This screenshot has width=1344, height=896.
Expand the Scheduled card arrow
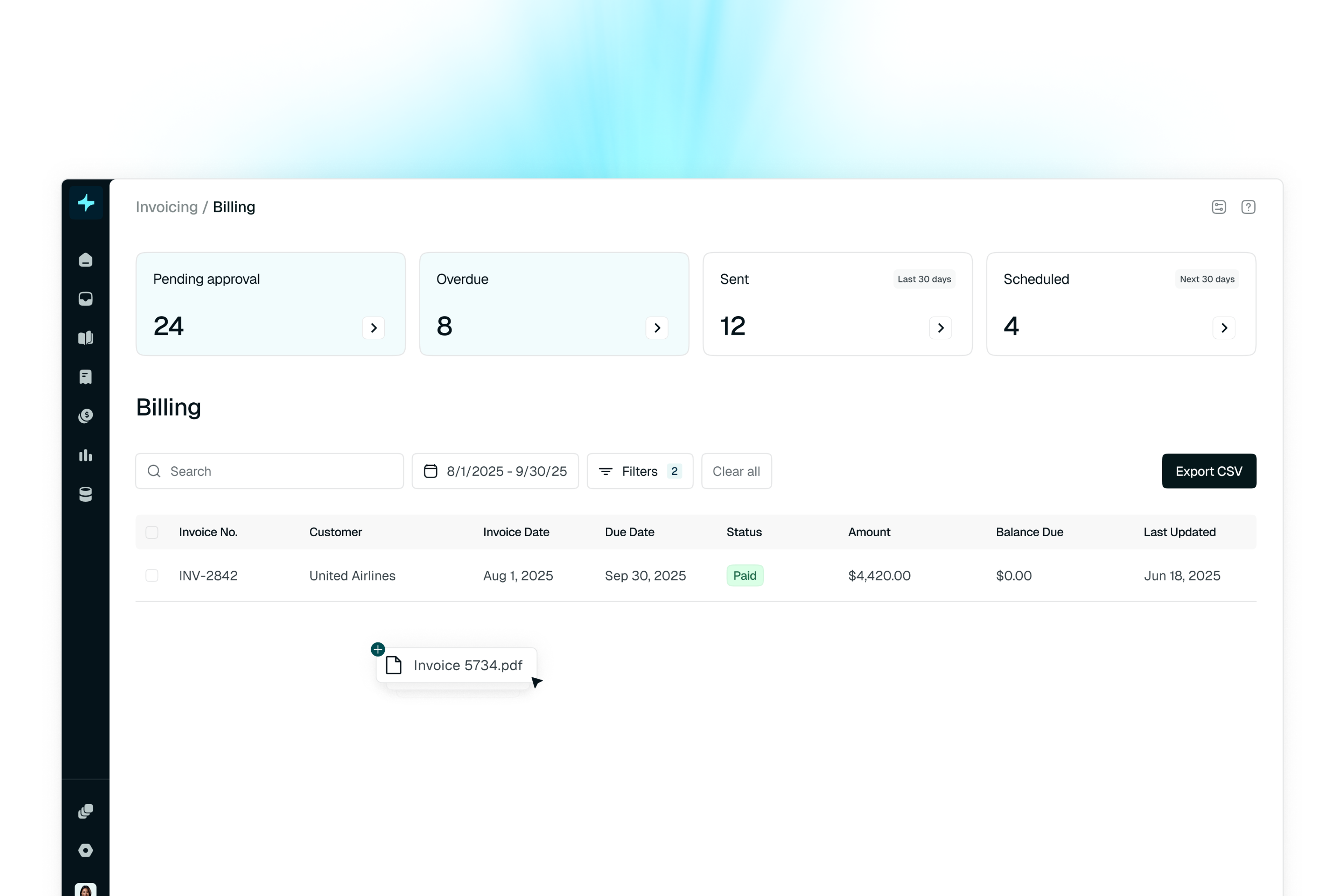(1224, 328)
